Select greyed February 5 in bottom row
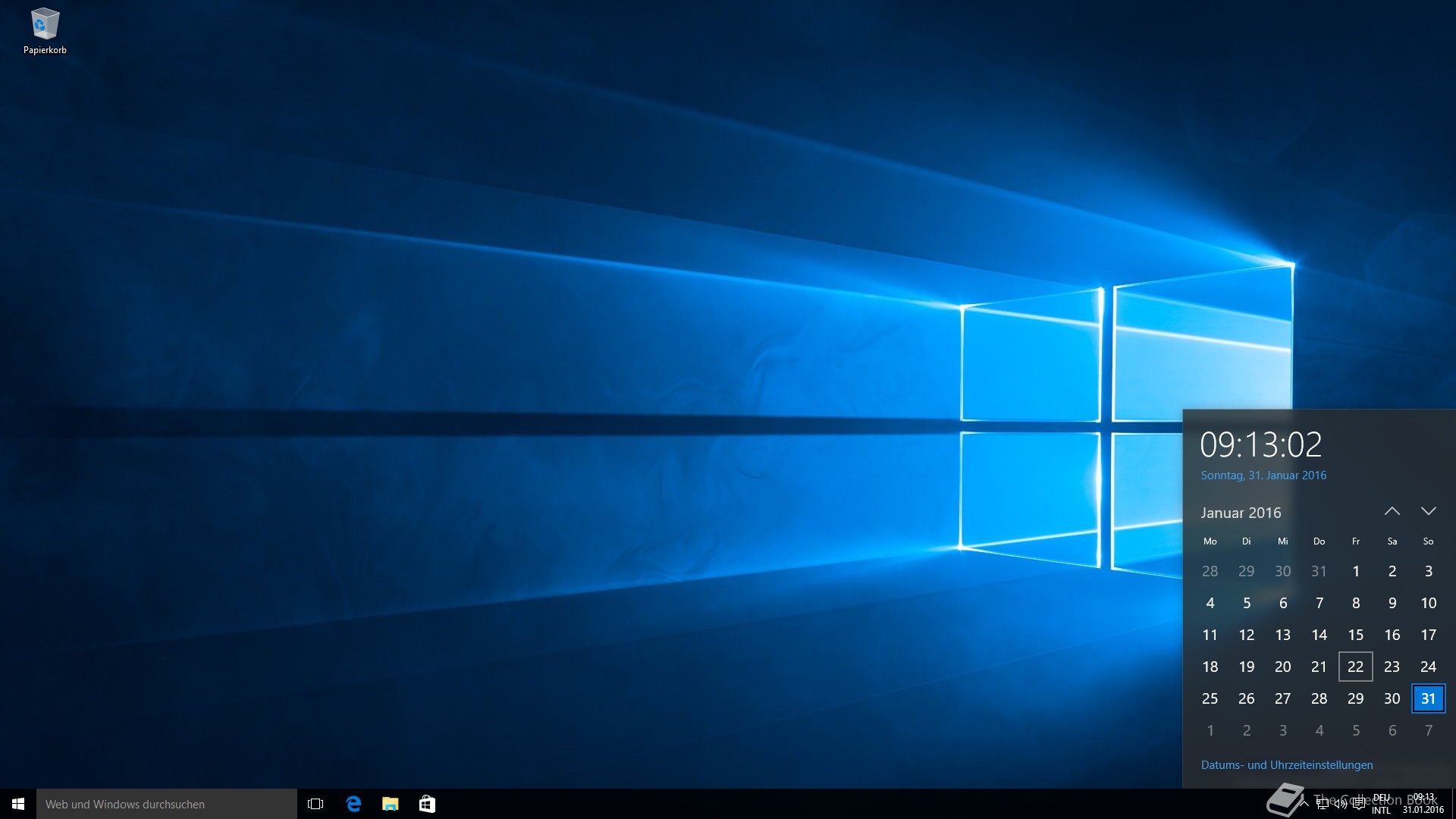1456x819 pixels. click(1356, 730)
